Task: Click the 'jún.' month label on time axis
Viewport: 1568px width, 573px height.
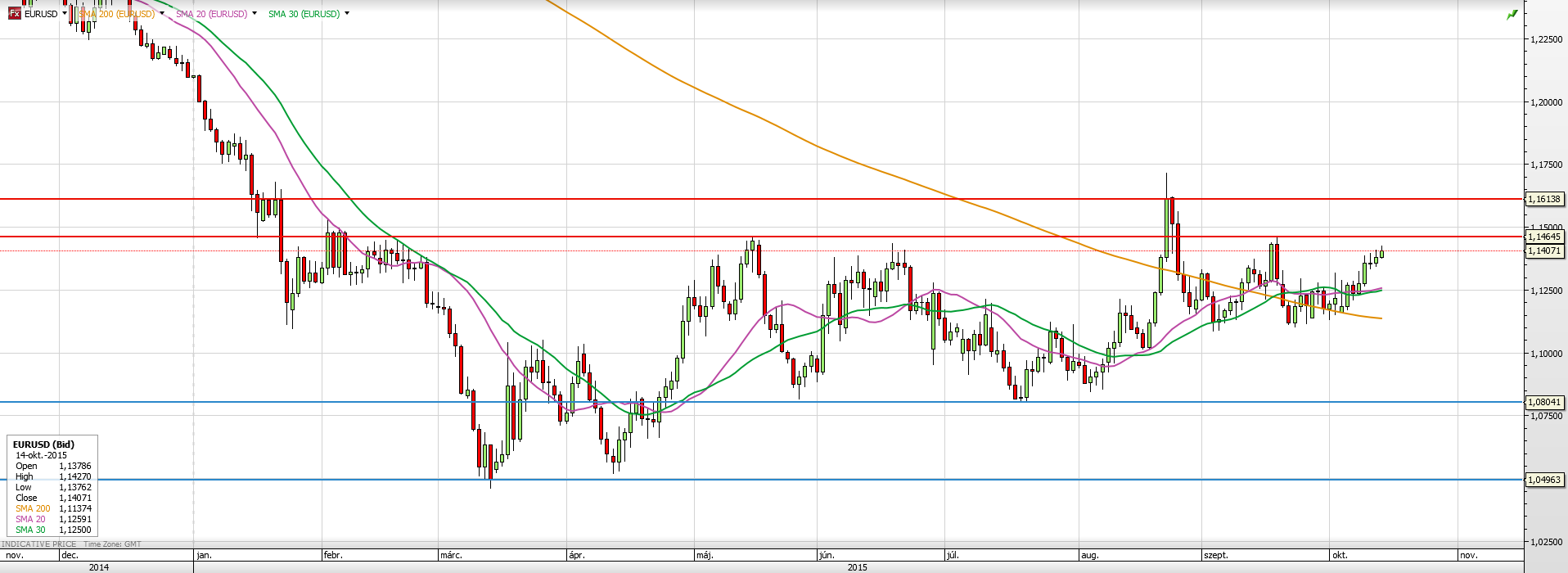Action: 827,555
